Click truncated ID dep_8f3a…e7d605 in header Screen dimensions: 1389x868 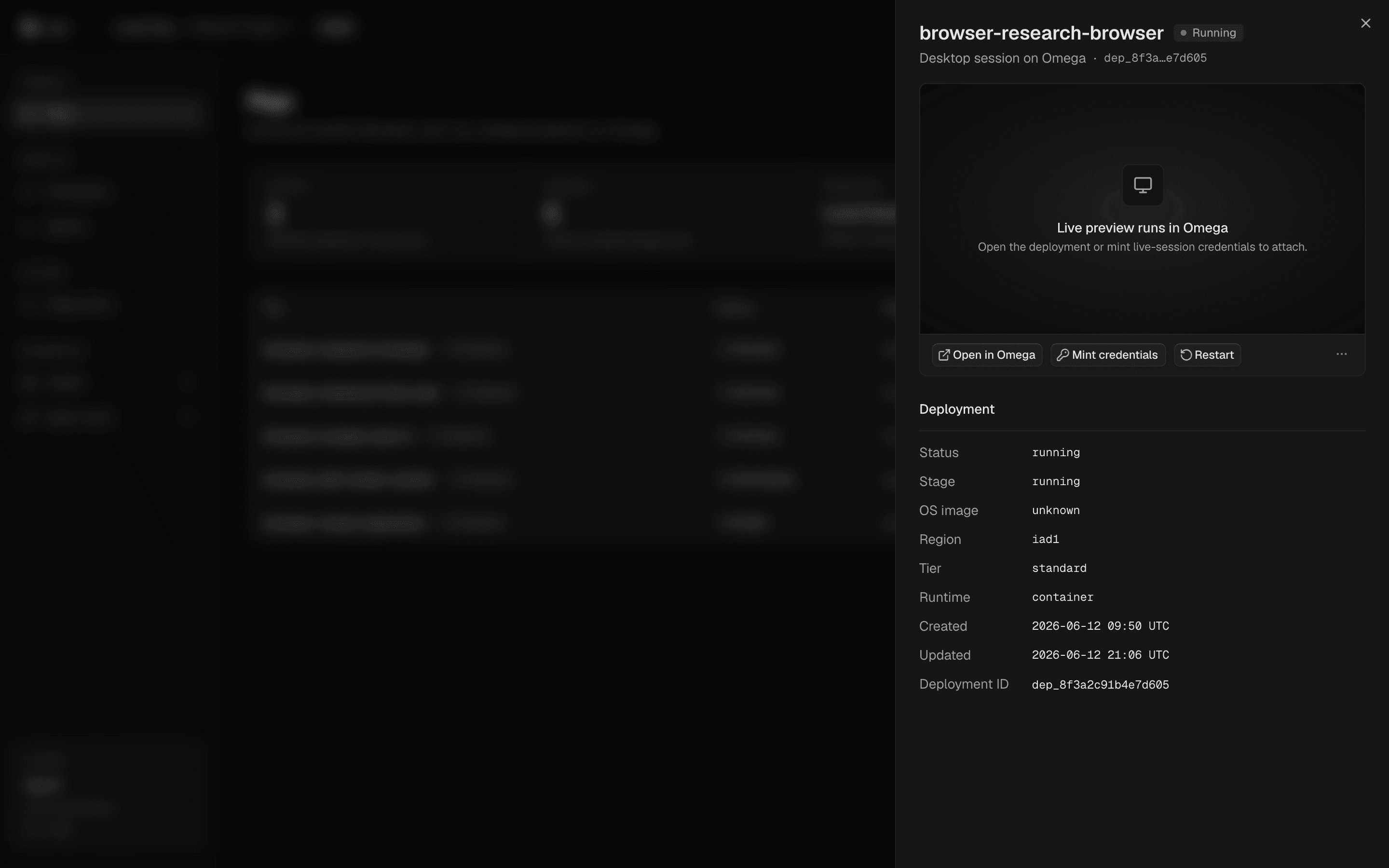click(x=1155, y=58)
